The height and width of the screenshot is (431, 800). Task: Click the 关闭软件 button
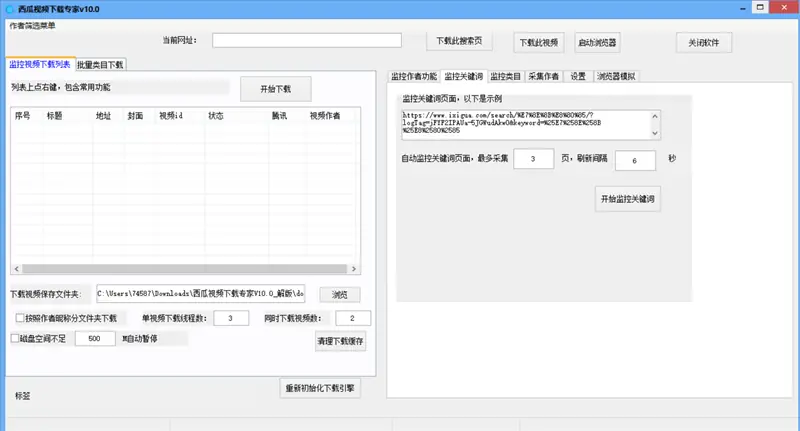[x=704, y=42]
